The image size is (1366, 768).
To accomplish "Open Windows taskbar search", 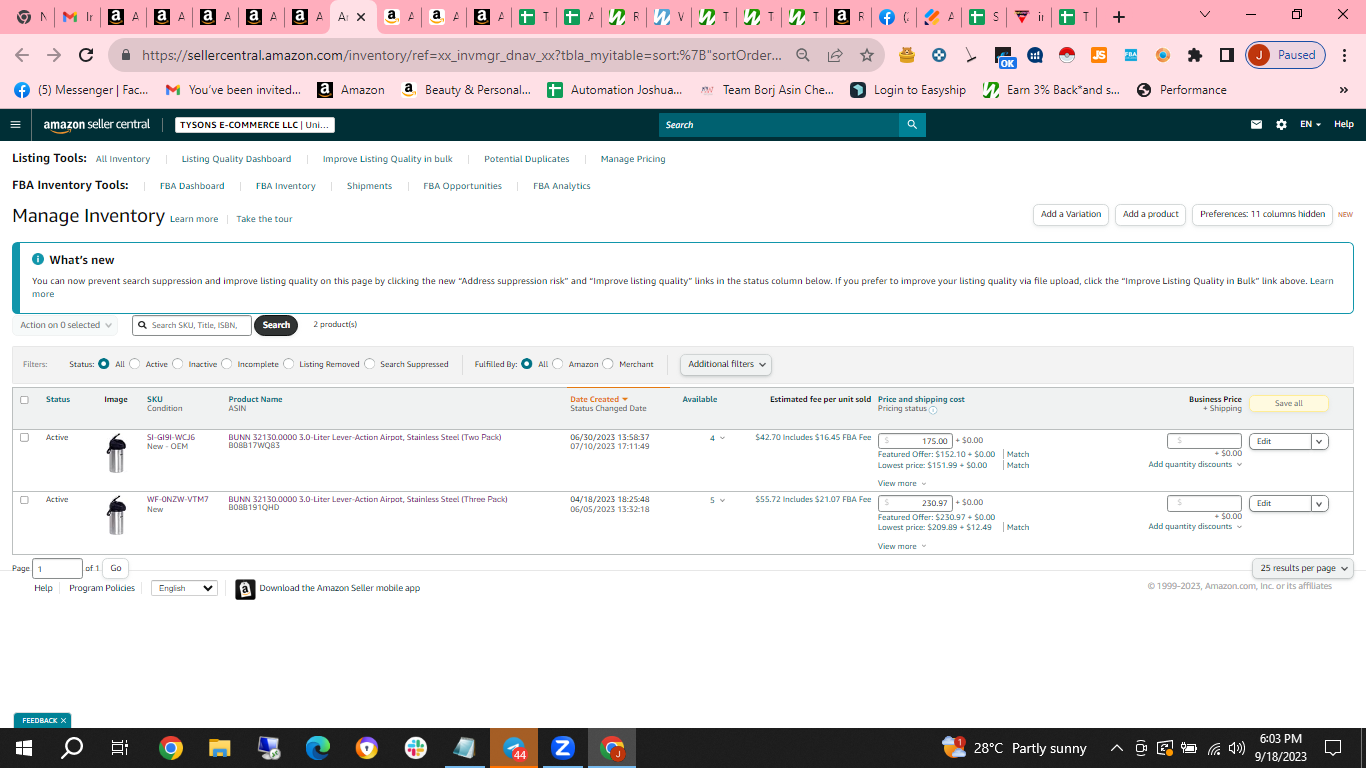I will pos(72,748).
